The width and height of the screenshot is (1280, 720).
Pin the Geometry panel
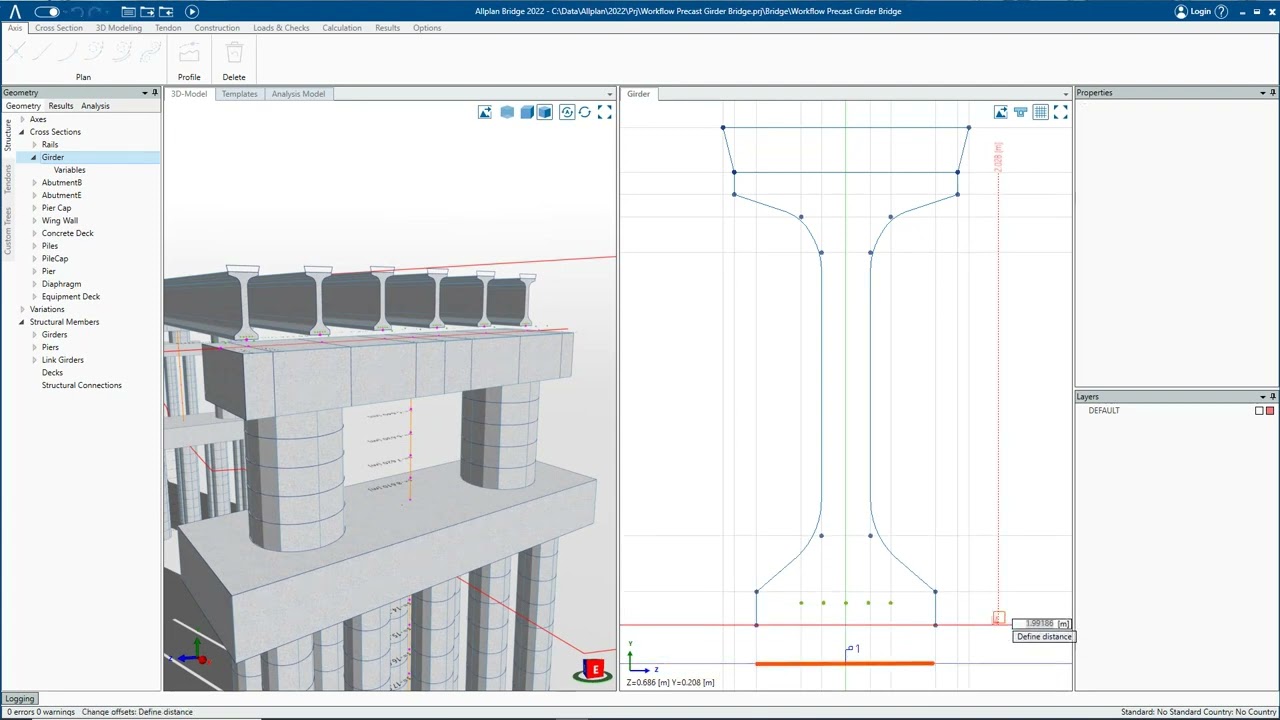click(x=154, y=93)
